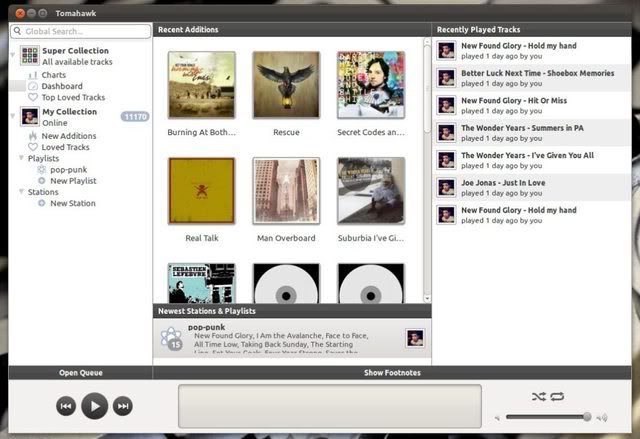This screenshot has height=439, width=640.
Task: Click the loud volume speaker icon
Action: (602, 417)
